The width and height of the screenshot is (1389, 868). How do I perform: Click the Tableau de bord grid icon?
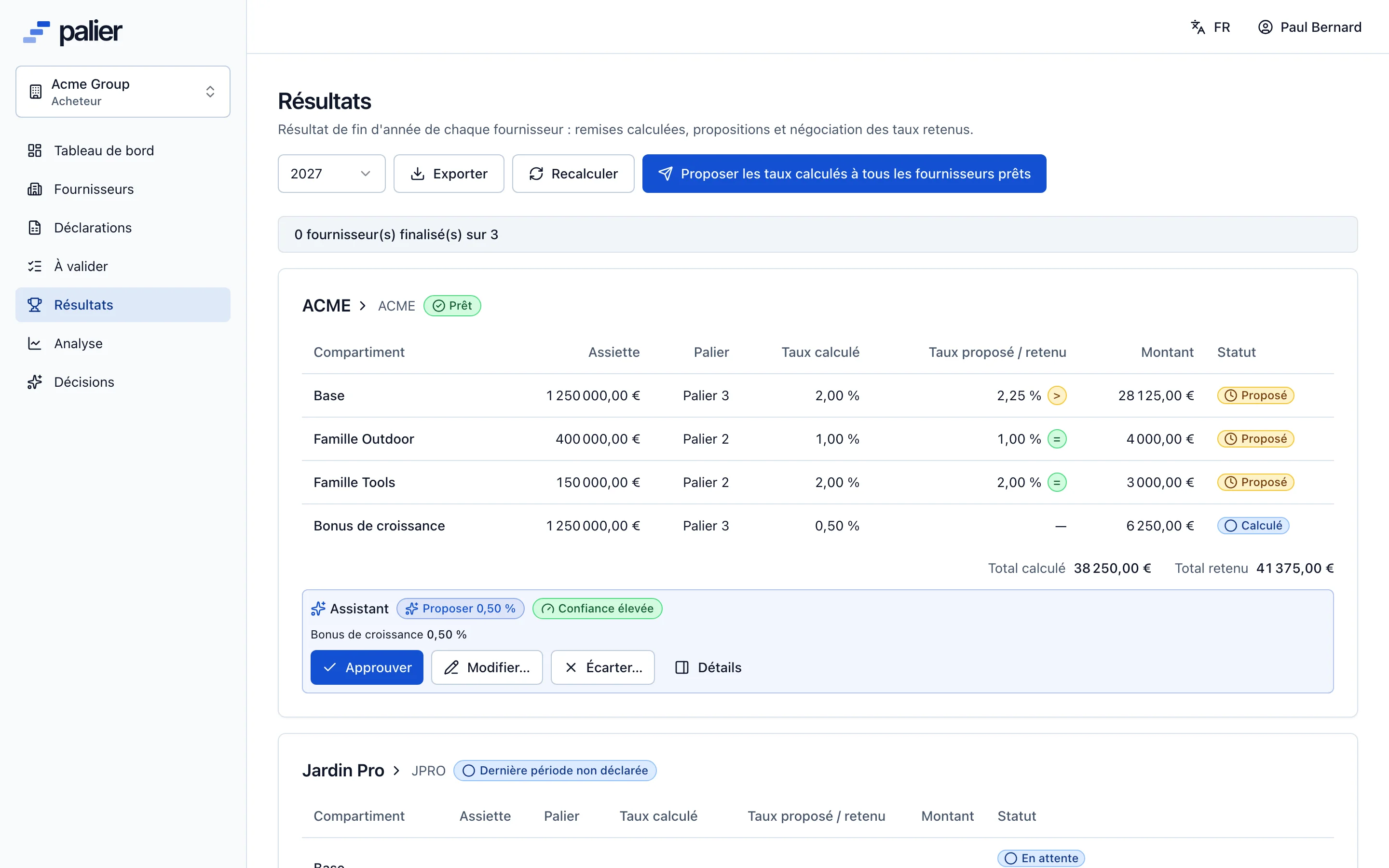coord(34,150)
